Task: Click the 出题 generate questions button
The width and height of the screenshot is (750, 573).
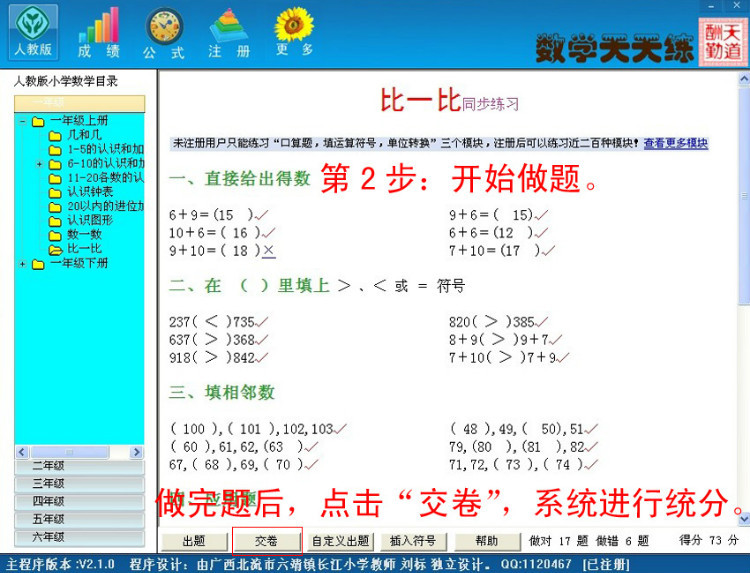Action: point(194,541)
